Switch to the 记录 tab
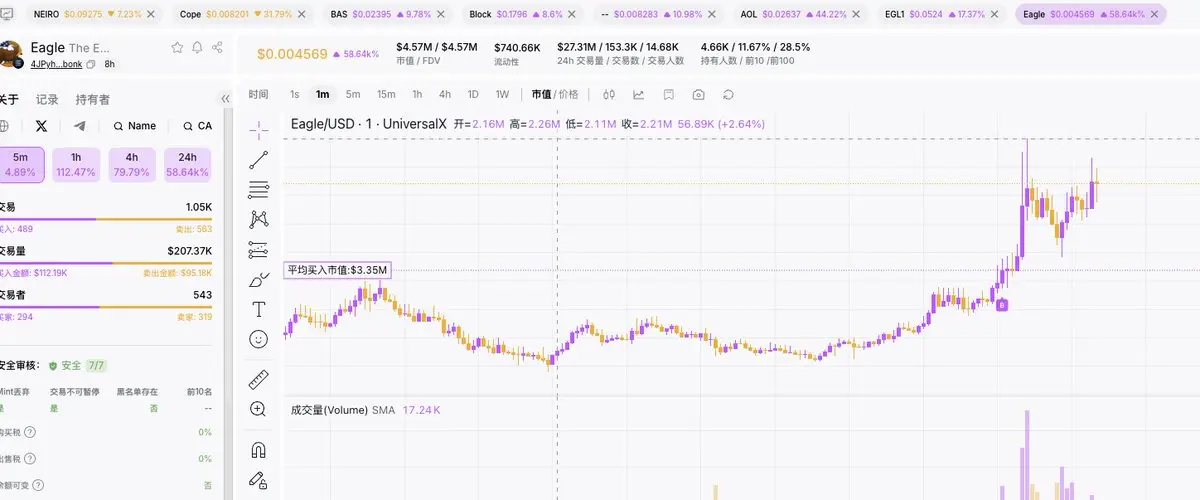The image size is (1200, 500). tap(47, 100)
